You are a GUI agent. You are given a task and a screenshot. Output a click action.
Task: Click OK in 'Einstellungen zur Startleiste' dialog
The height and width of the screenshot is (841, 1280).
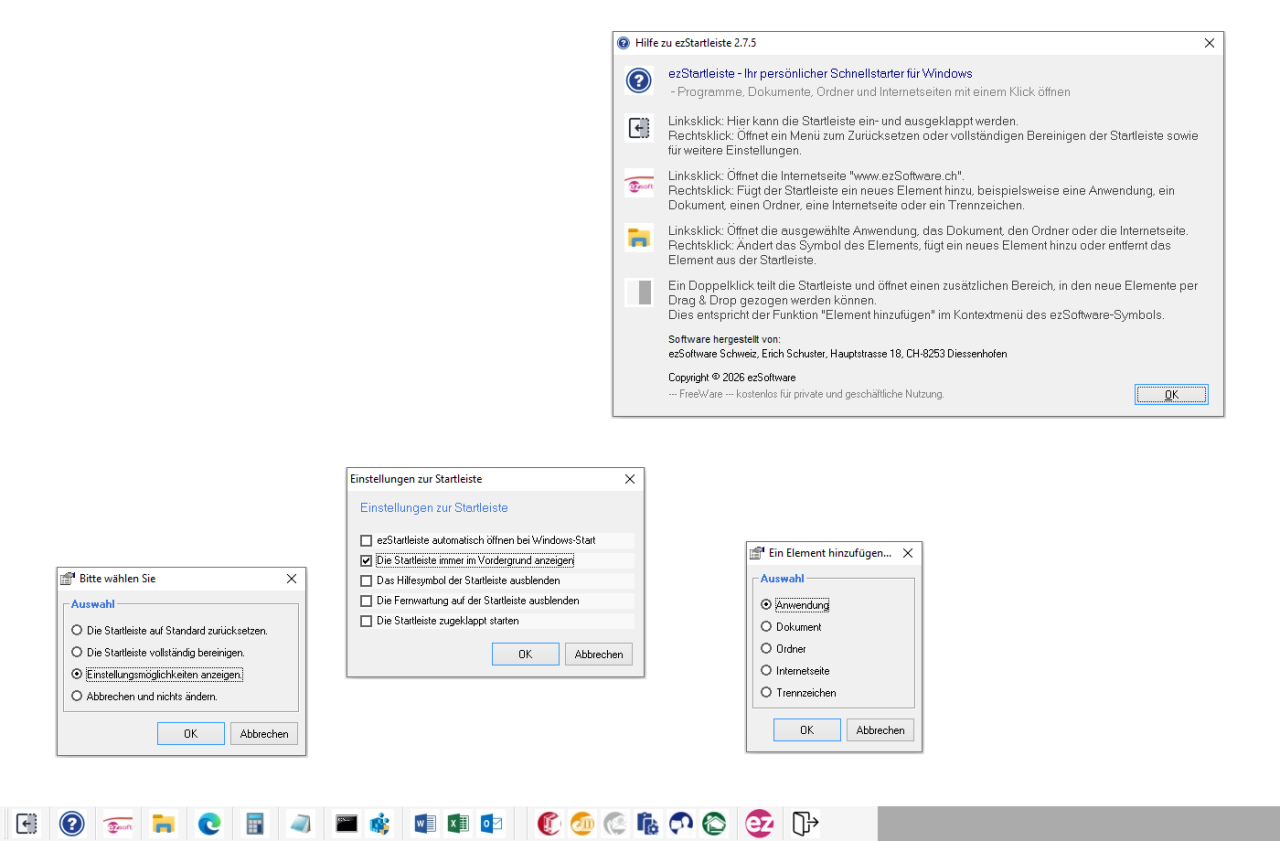(x=525, y=655)
